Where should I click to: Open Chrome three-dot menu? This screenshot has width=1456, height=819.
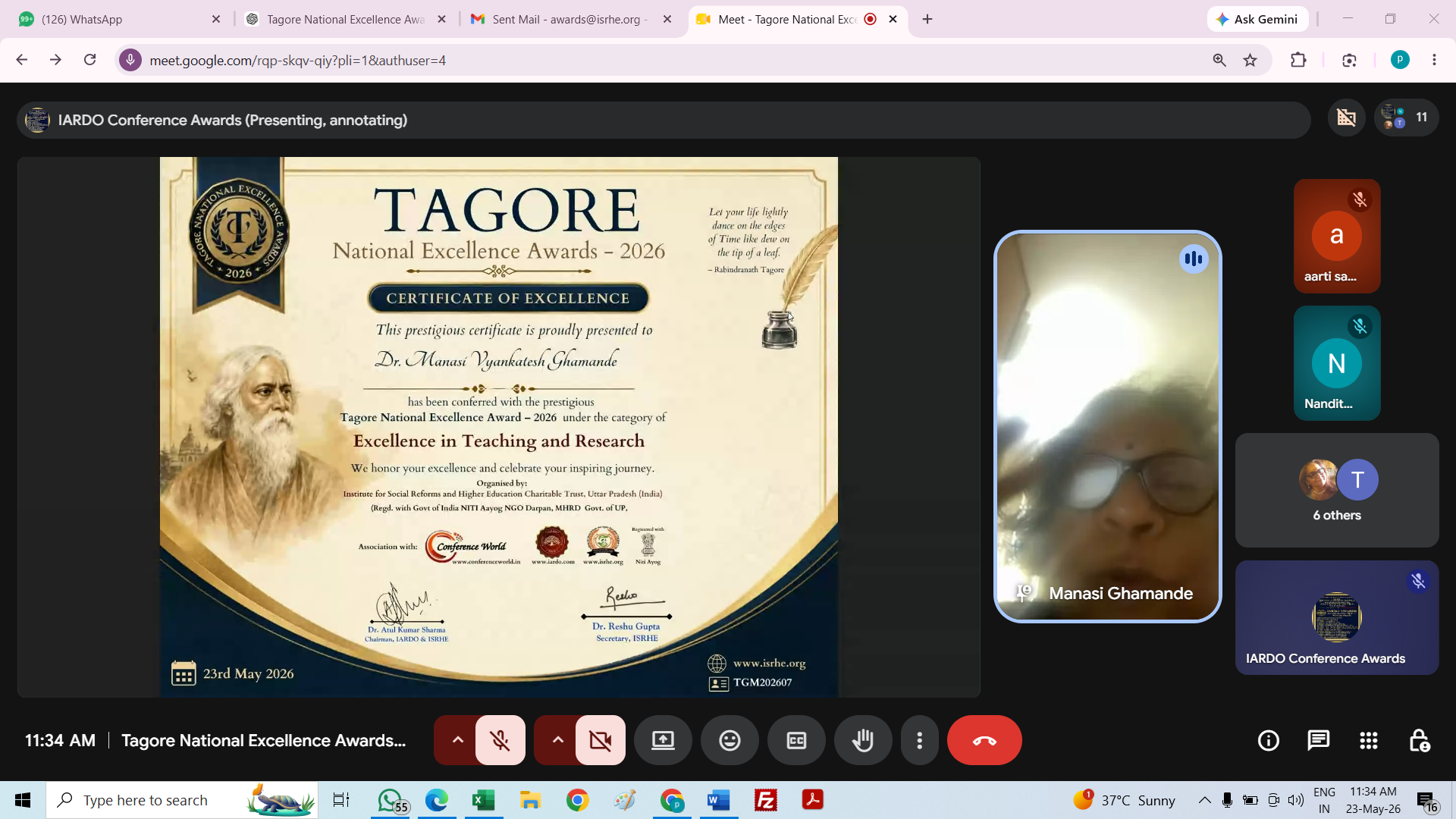pyautogui.click(x=1434, y=60)
